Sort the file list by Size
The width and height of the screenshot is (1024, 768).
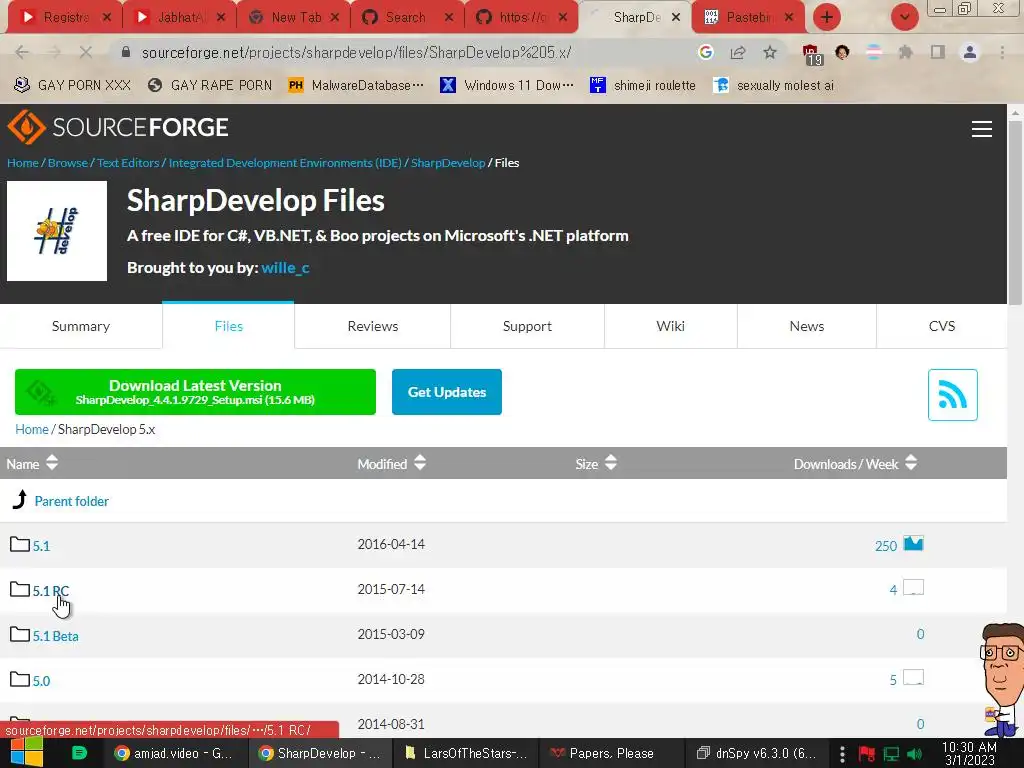[x=596, y=464]
